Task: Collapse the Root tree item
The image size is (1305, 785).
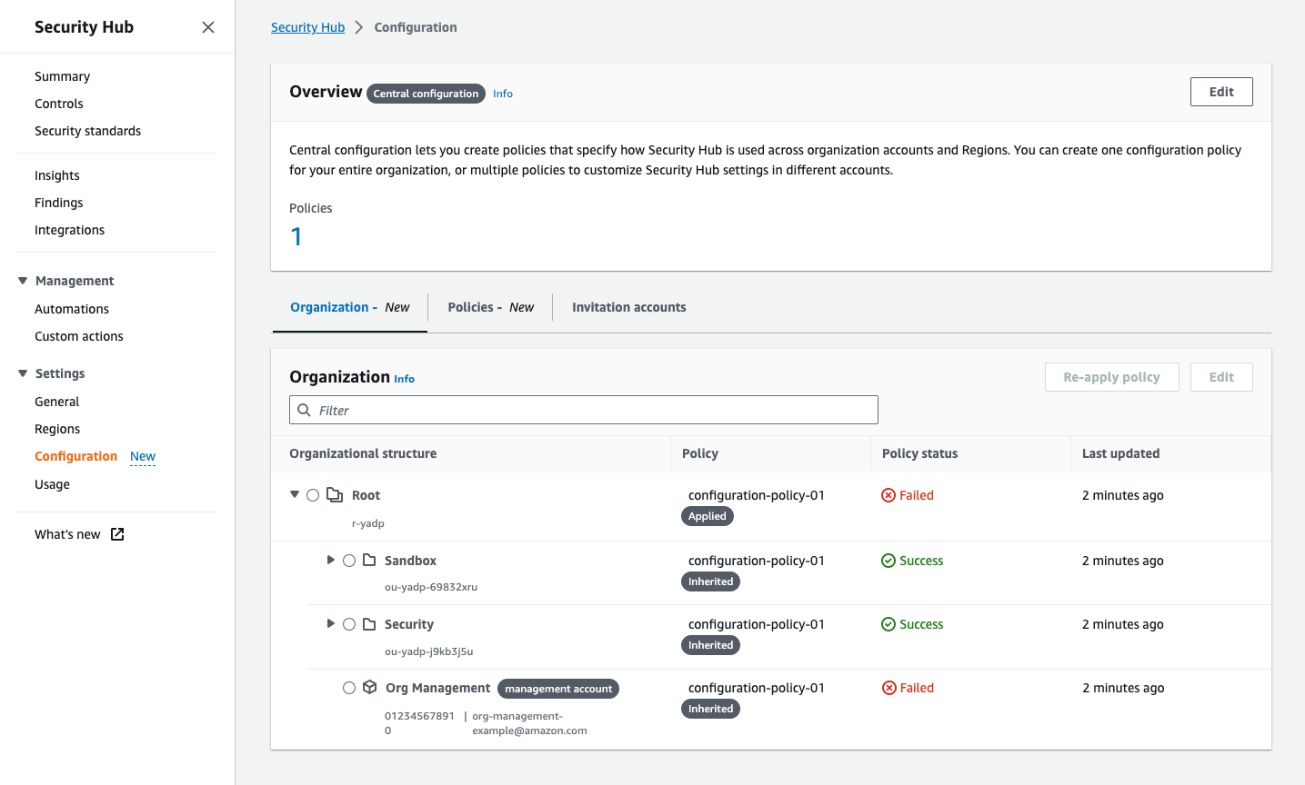Action: point(294,494)
